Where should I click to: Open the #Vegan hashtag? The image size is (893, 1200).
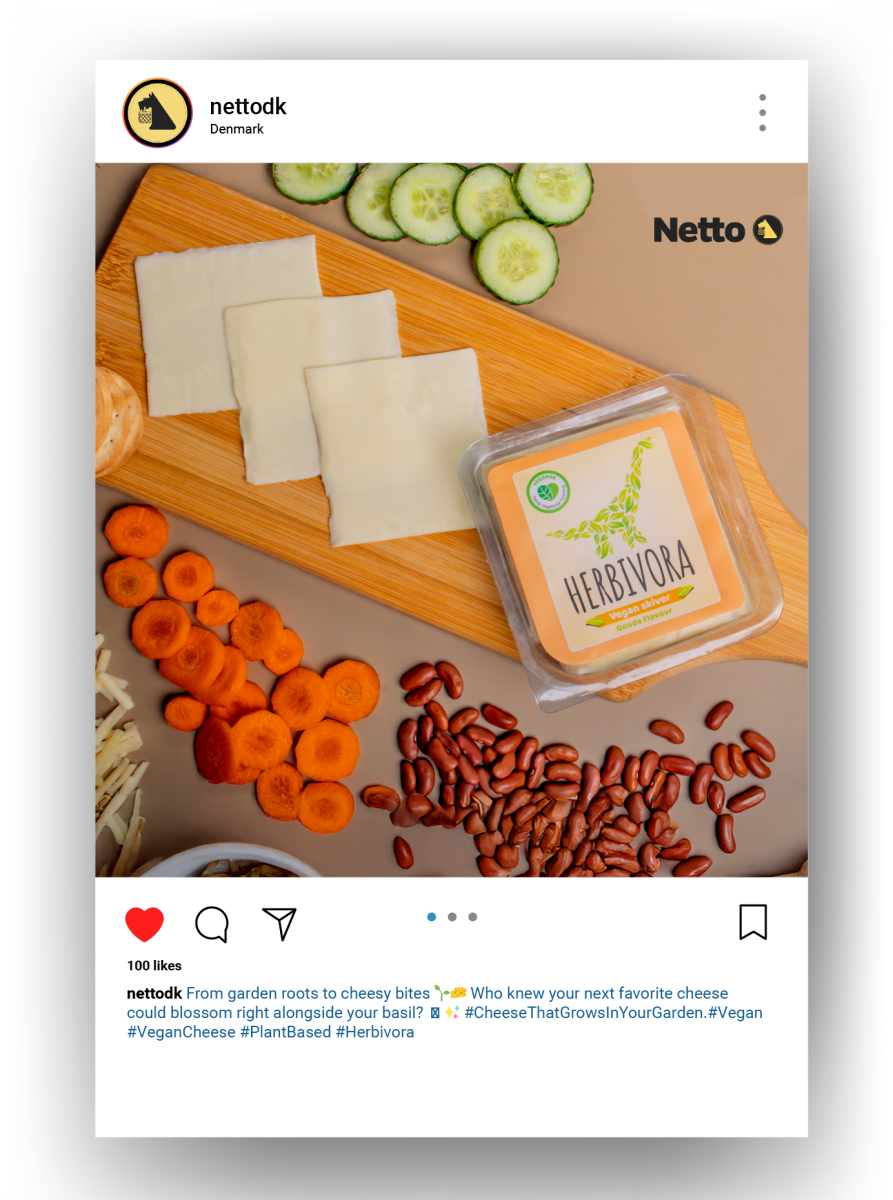pos(735,1013)
